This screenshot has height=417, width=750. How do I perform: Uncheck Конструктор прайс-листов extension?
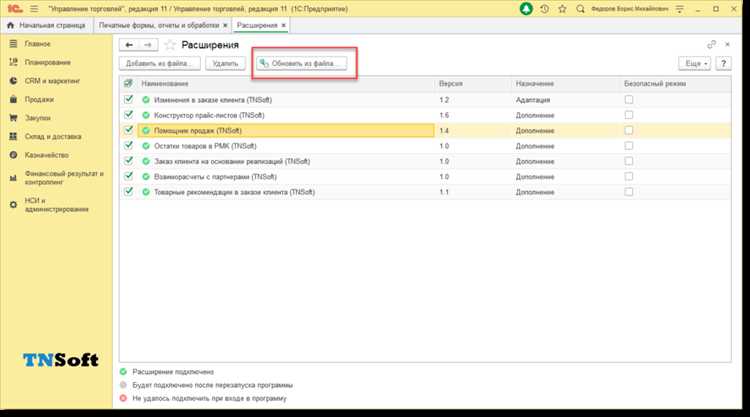pyautogui.click(x=128, y=115)
